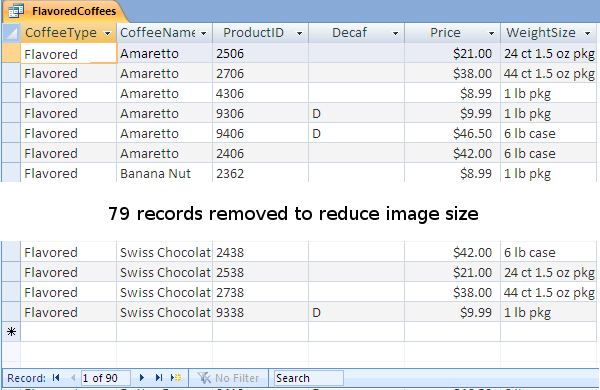Image resolution: width=600 pixels, height=390 pixels.
Task: Jump to last record navigation button
Action: 159,378
